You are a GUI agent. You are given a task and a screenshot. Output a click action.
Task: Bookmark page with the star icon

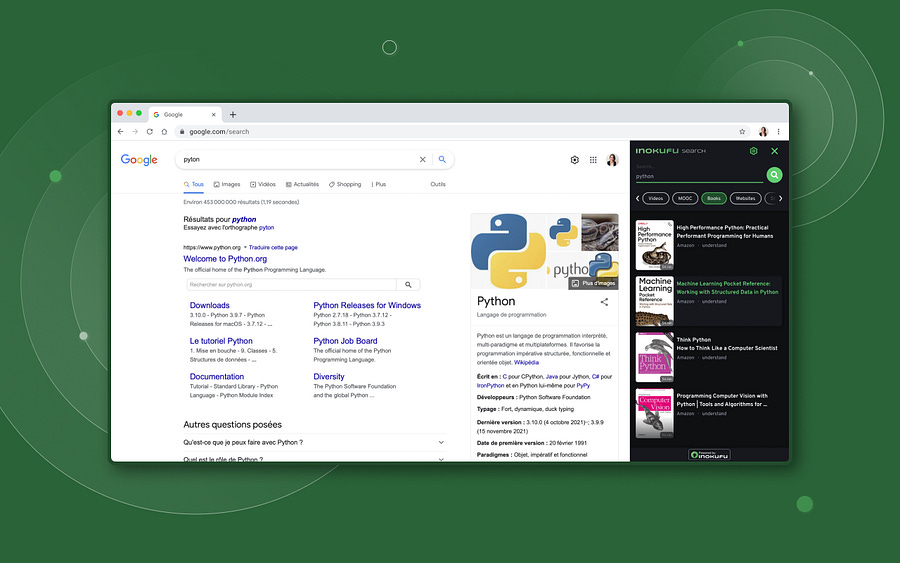(x=742, y=131)
